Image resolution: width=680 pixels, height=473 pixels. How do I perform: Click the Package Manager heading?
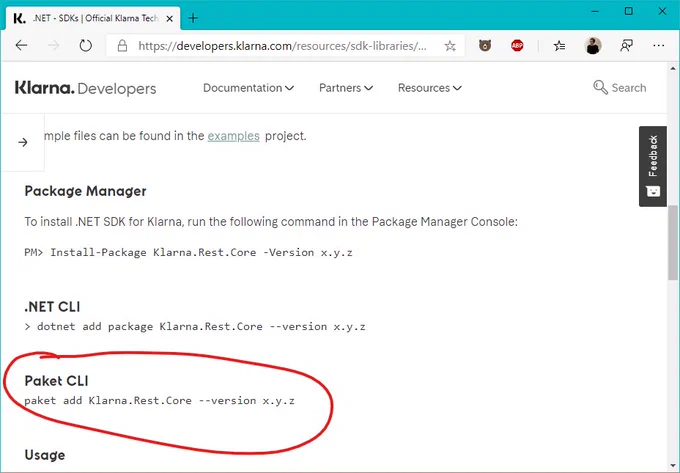pyautogui.click(x=85, y=191)
